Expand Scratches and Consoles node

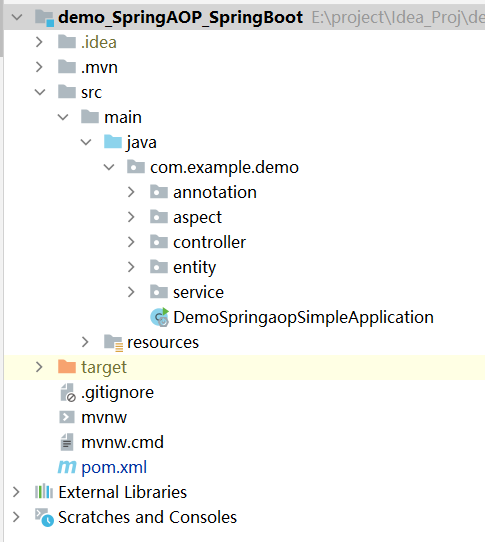16,517
